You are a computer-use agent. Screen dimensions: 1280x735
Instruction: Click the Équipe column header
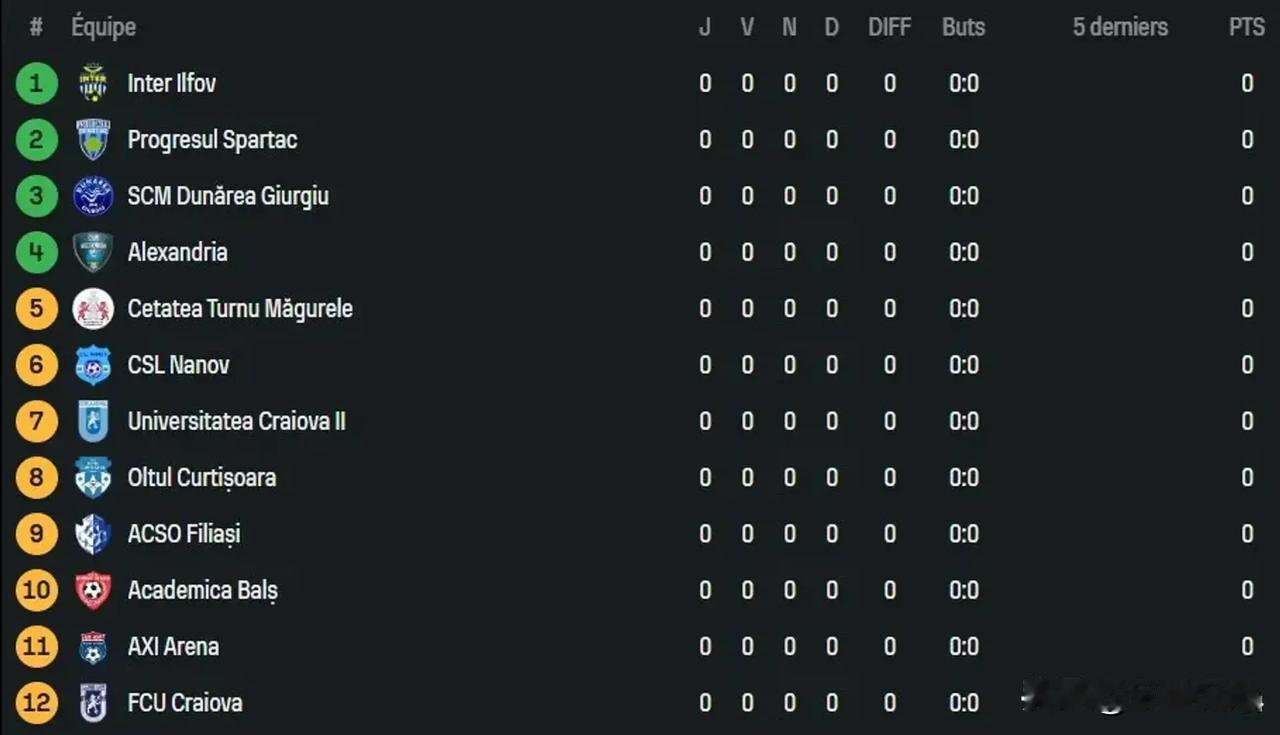(103, 27)
